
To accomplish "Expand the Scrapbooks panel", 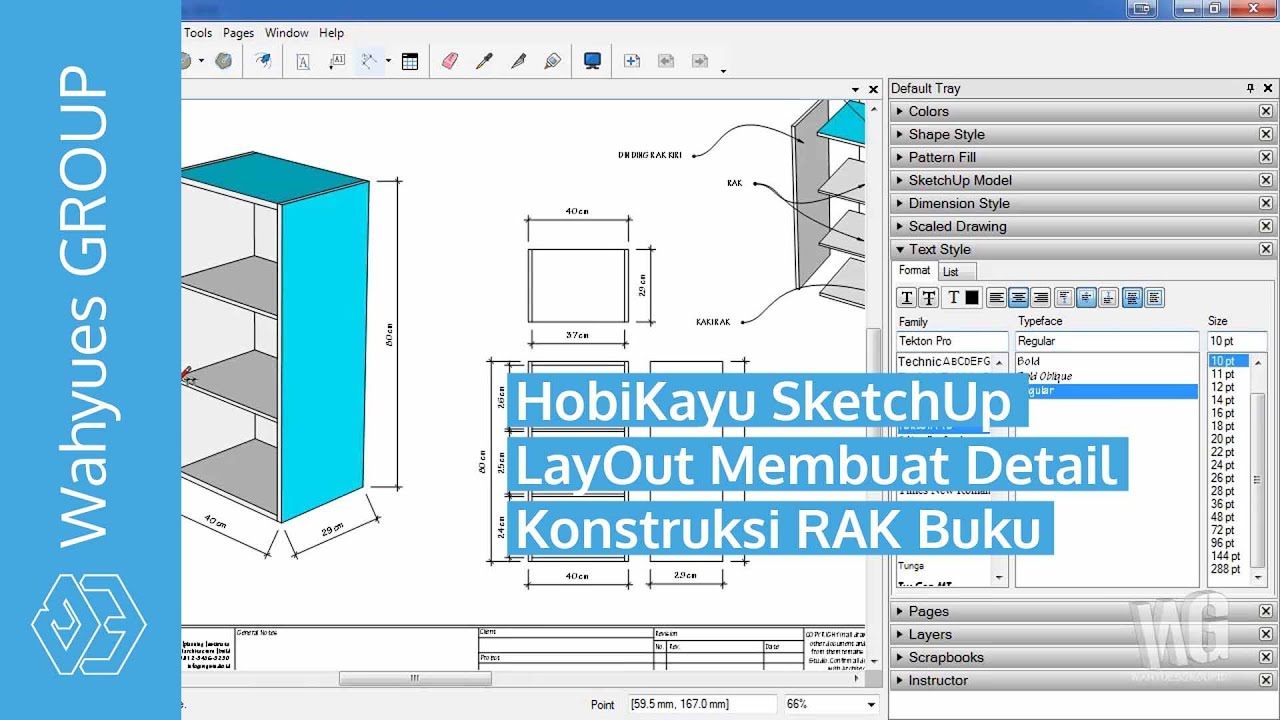I will coord(1082,657).
